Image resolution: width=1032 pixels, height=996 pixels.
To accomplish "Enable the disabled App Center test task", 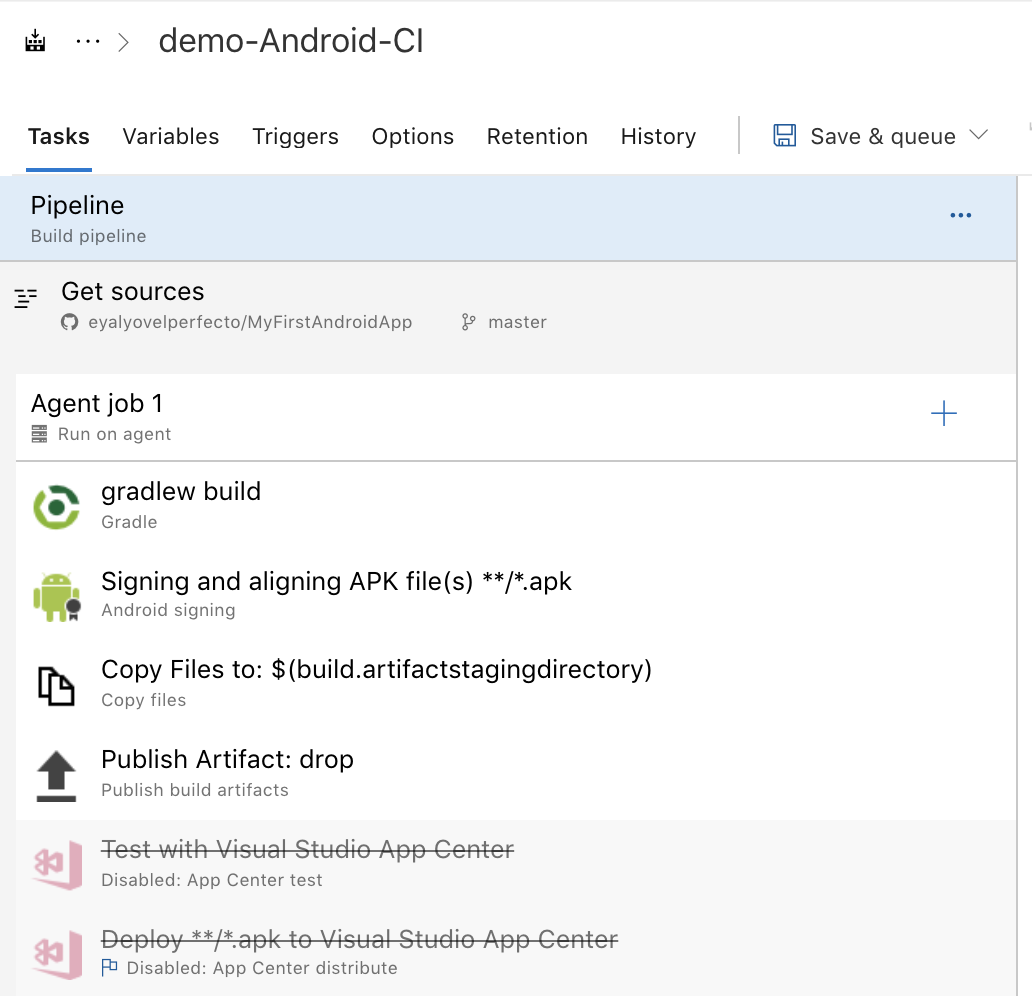I will click(307, 849).
